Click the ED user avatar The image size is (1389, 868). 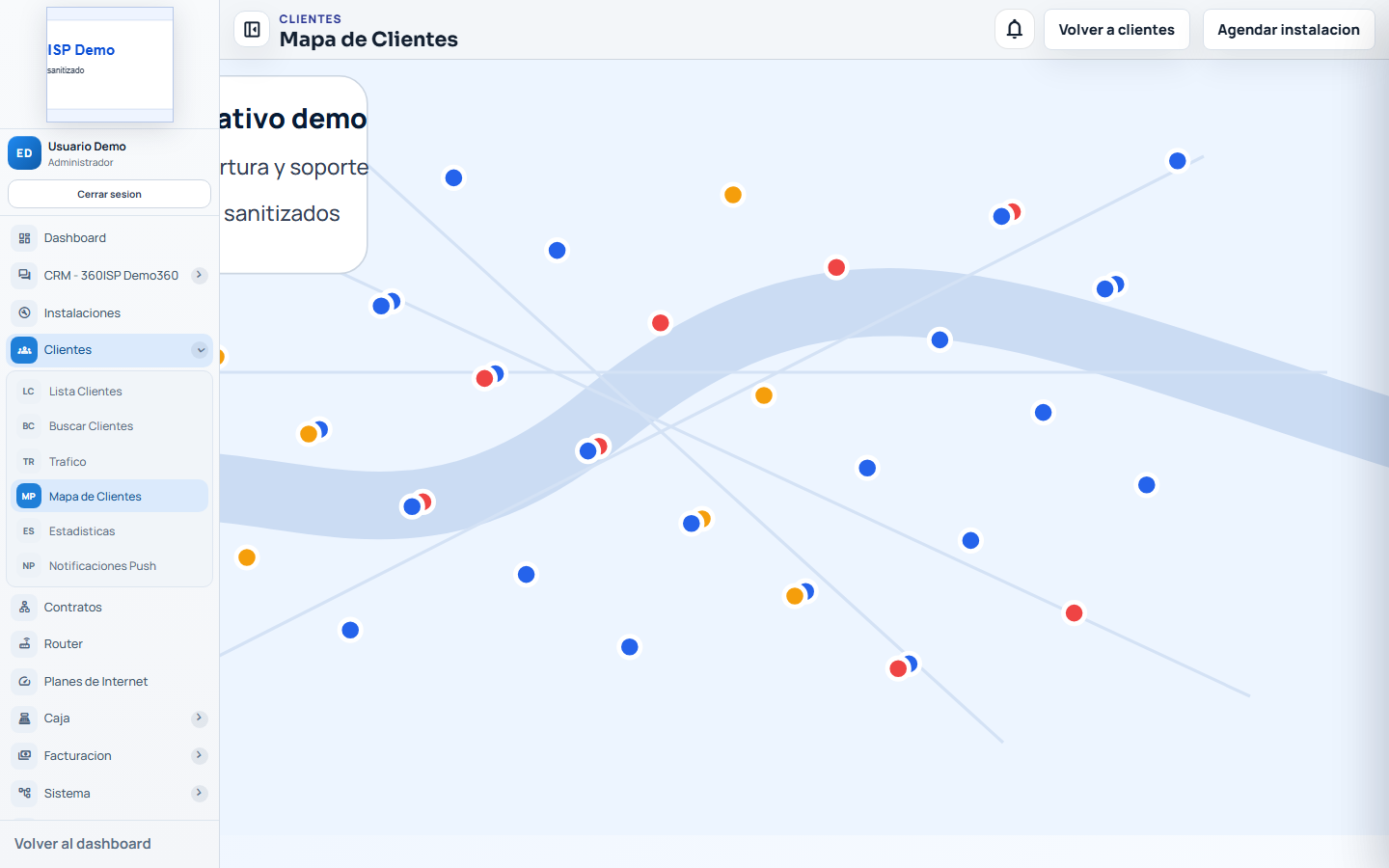[x=25, y=153]
